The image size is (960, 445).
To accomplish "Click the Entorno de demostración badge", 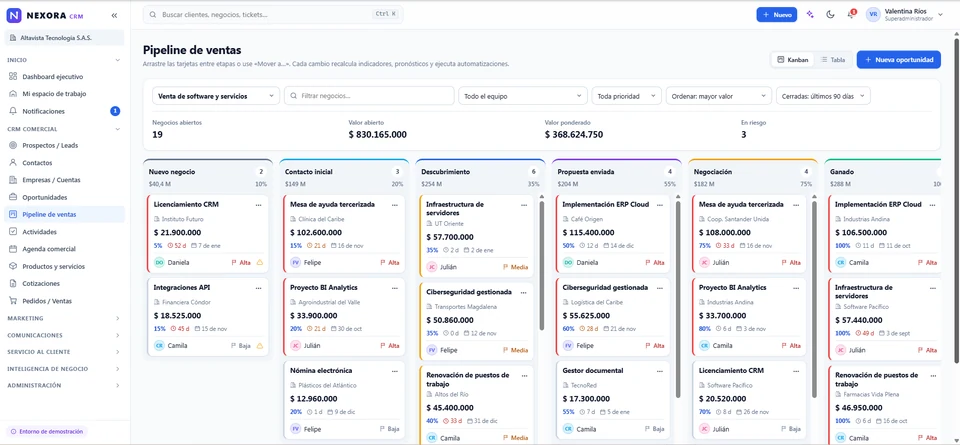I will point(47,431).
